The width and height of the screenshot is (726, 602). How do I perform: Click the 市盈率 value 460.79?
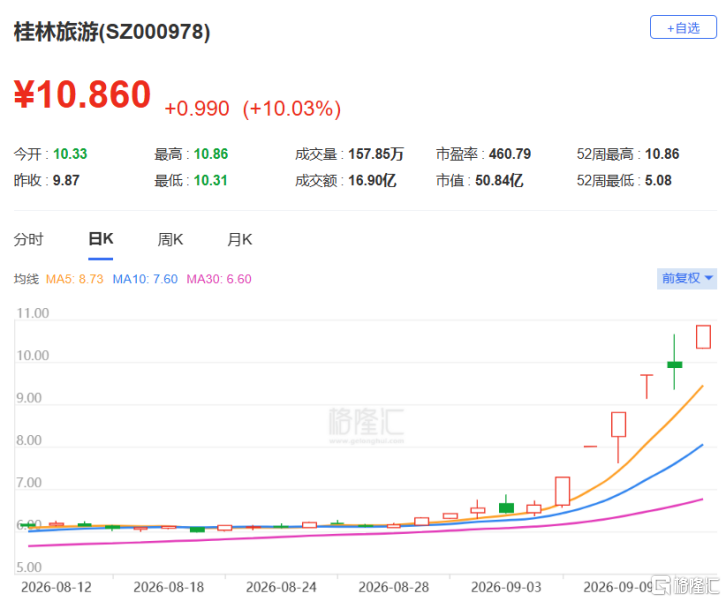(510, 154)
